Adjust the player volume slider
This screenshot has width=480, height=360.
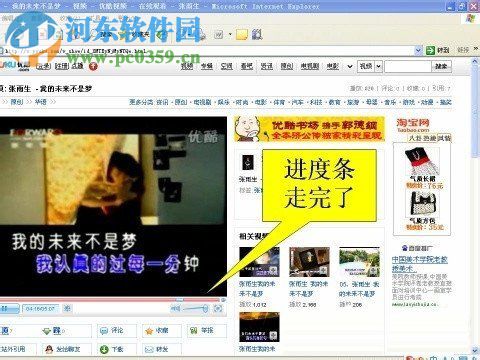[x=196, y=309]
